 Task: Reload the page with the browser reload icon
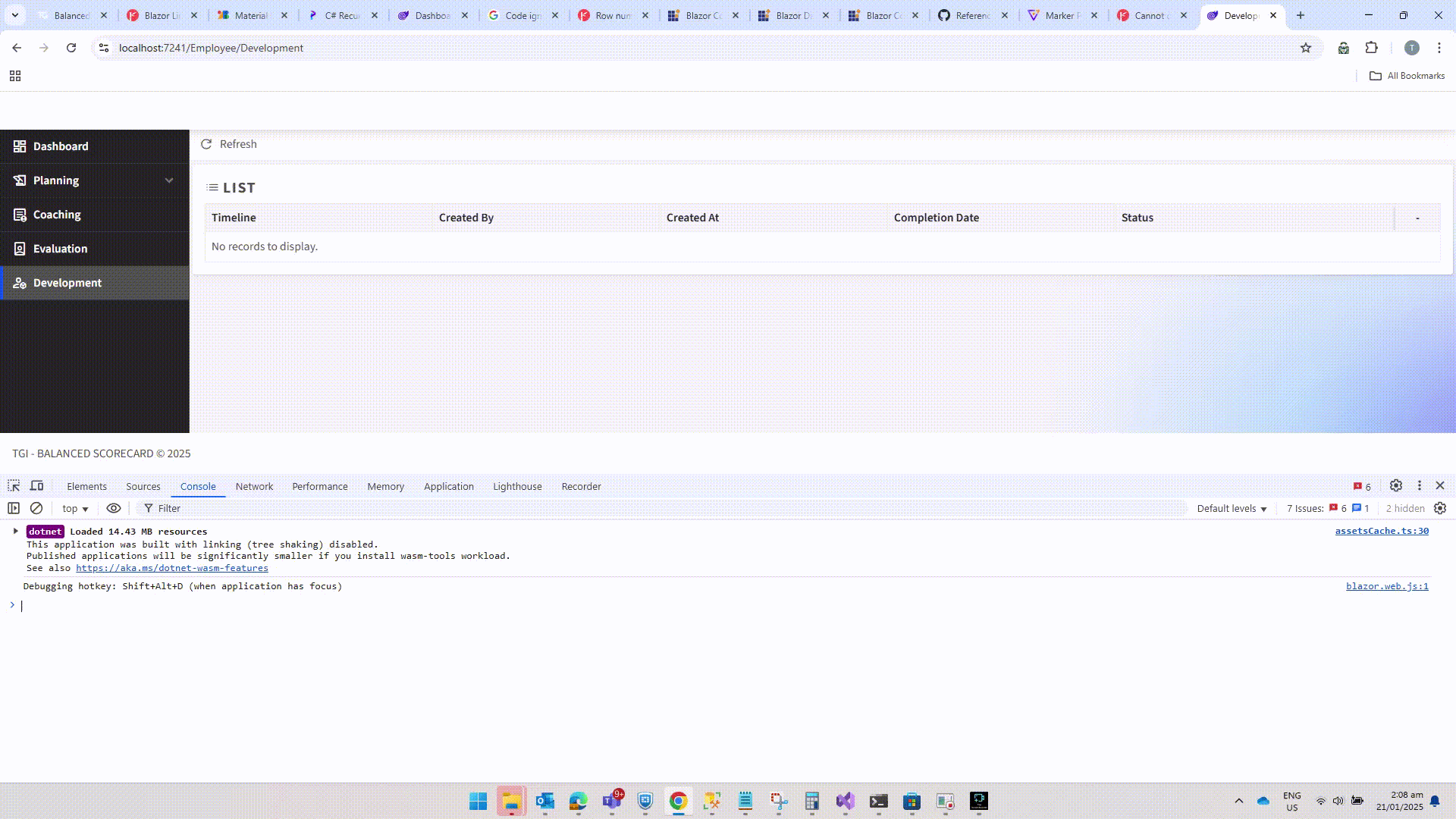pyautogui.click(x=71, y=48)
